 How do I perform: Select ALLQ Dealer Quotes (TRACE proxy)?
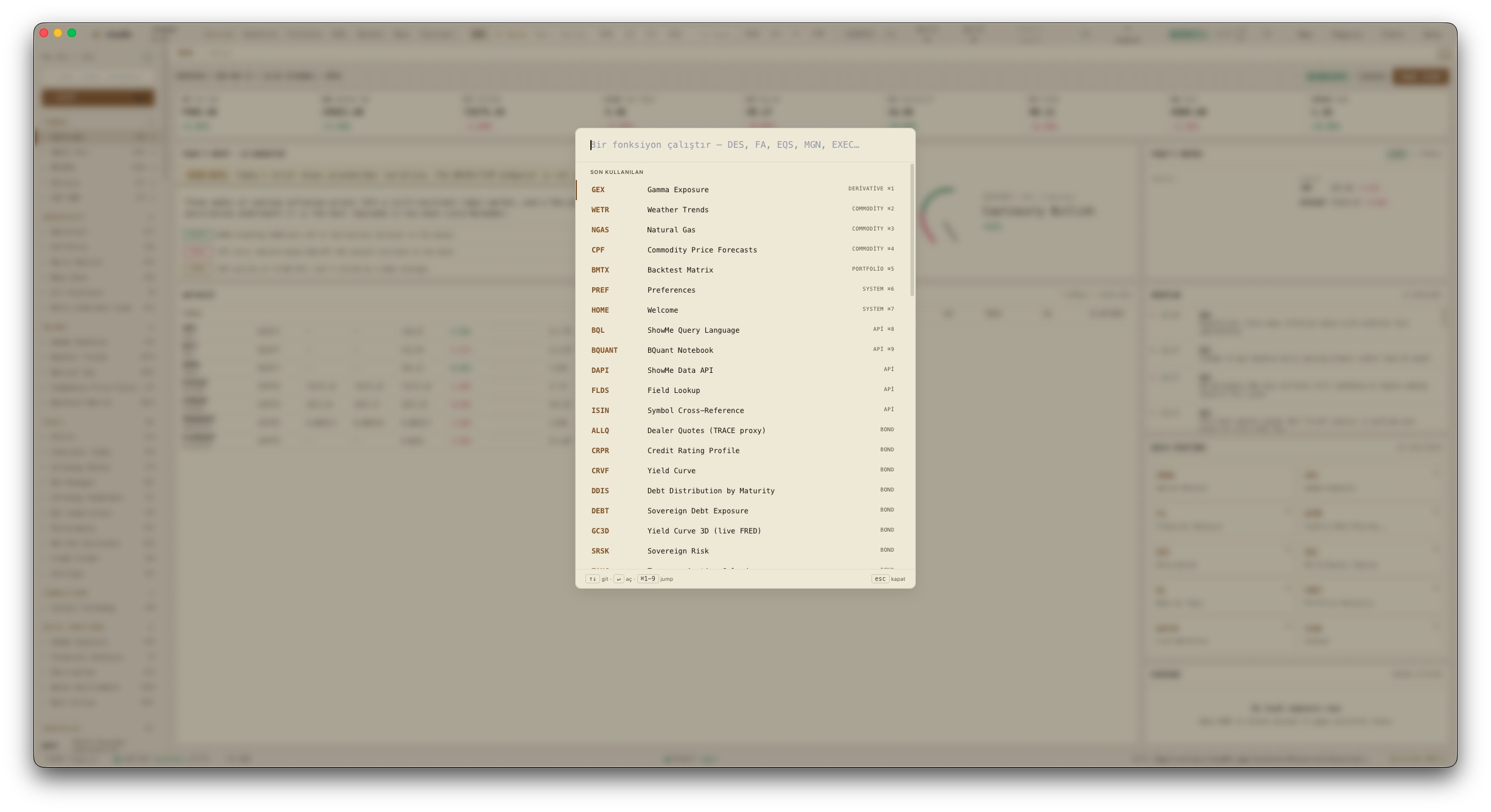click(742, 431)
